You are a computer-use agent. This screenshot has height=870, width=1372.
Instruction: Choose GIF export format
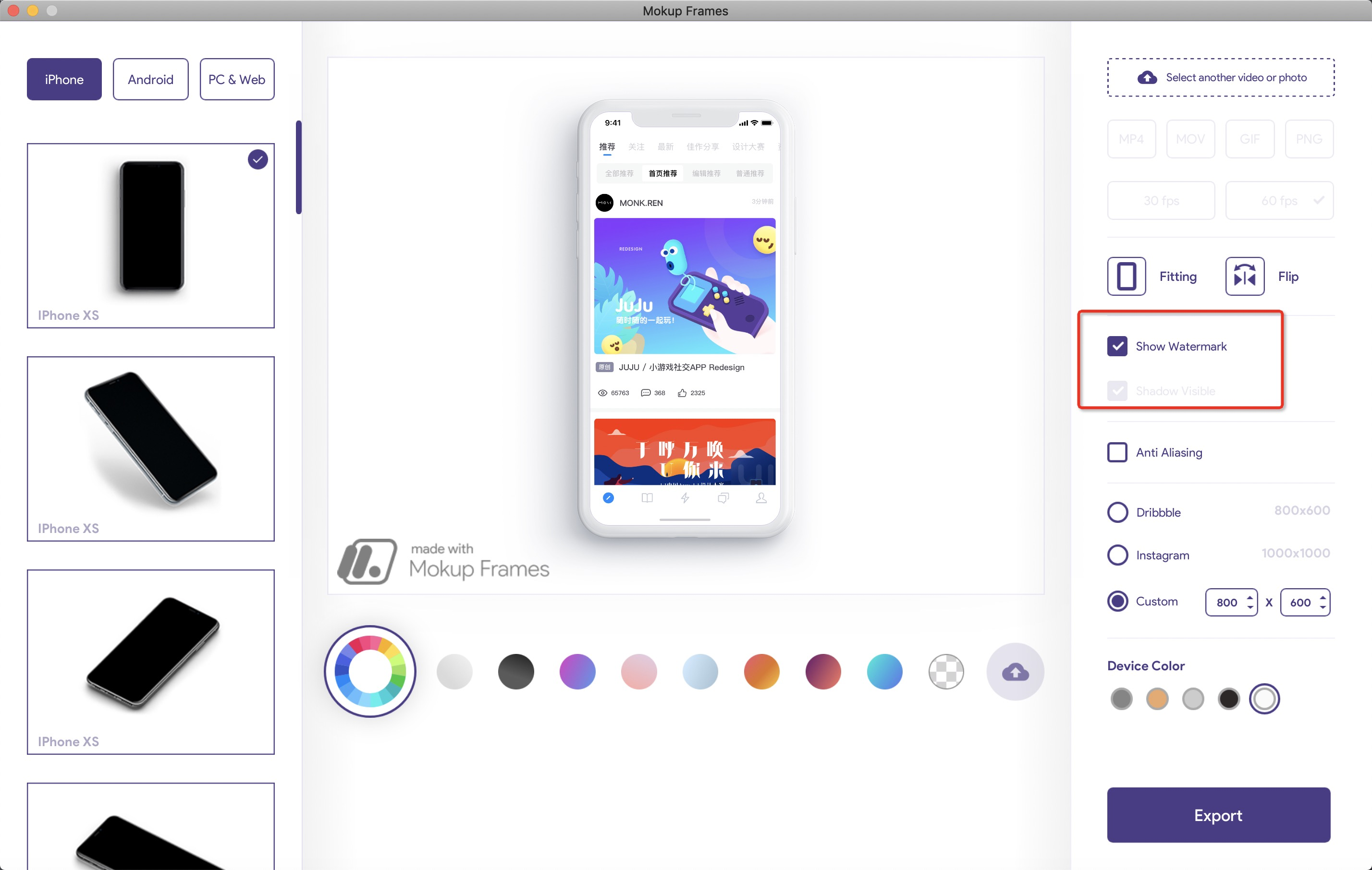(1249, 139)
